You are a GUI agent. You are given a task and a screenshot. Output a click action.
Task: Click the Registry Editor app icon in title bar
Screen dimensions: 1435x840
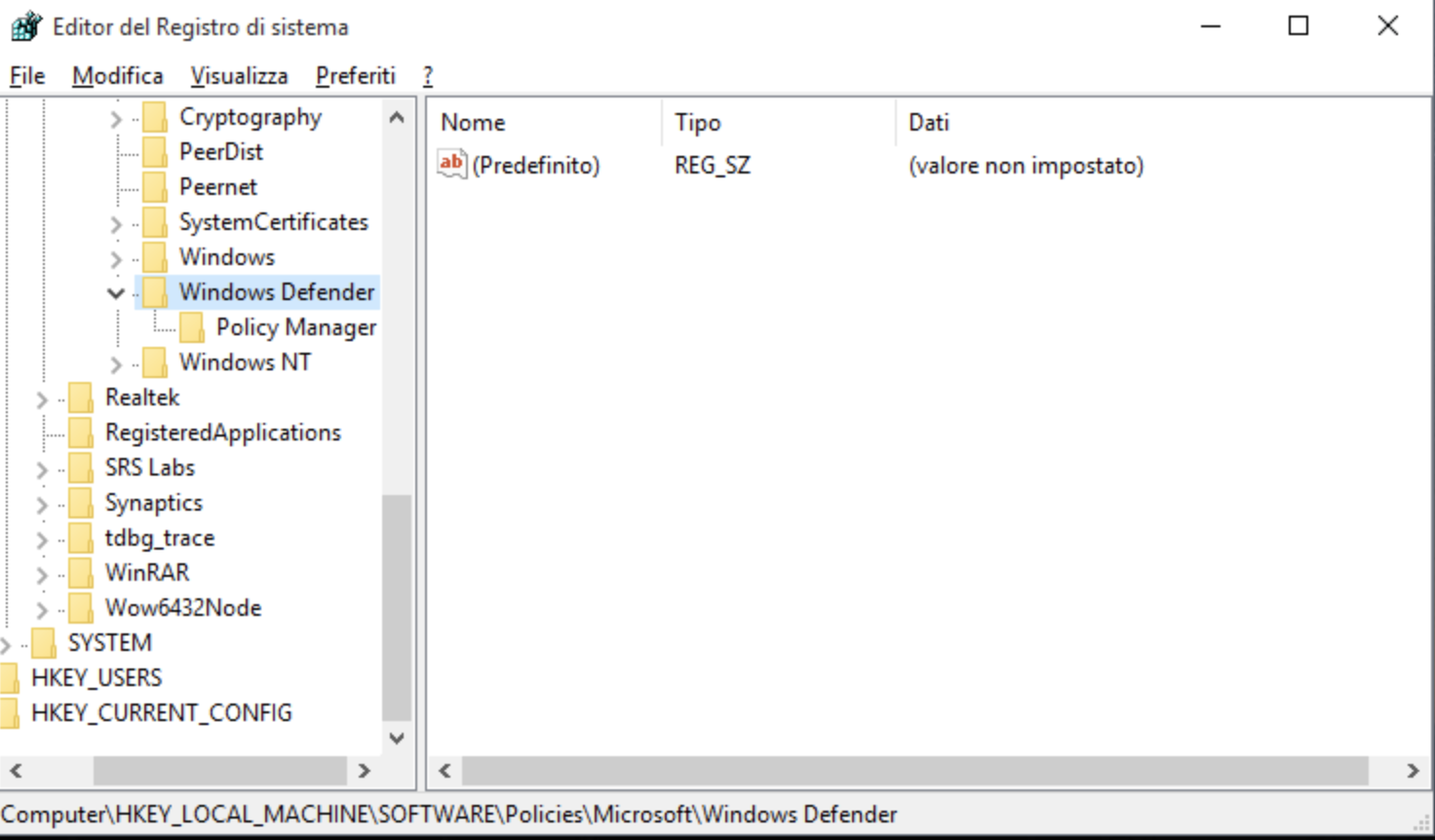pyautogui.click(x=25, y=26)
